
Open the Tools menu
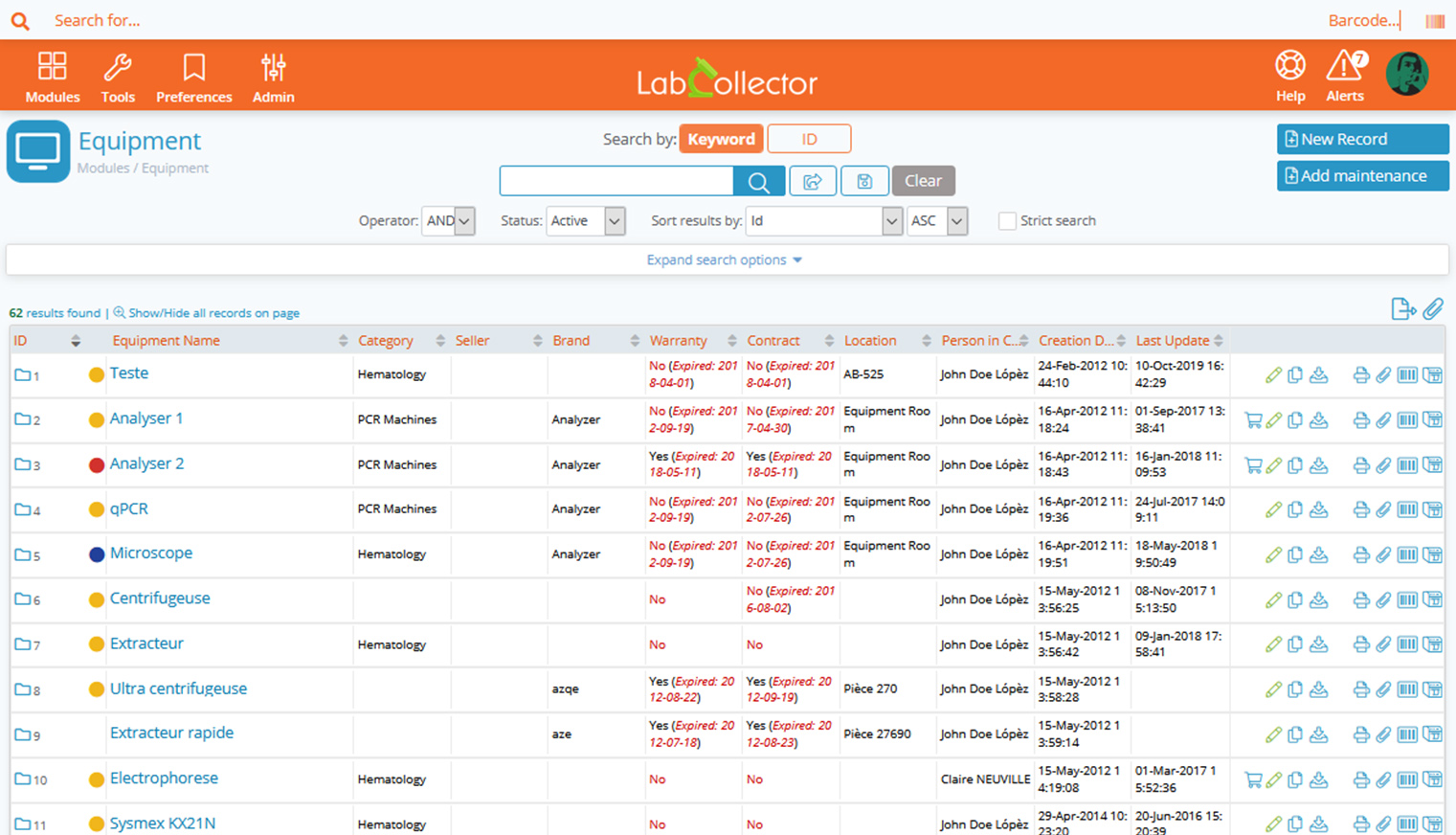coord(118,77)
